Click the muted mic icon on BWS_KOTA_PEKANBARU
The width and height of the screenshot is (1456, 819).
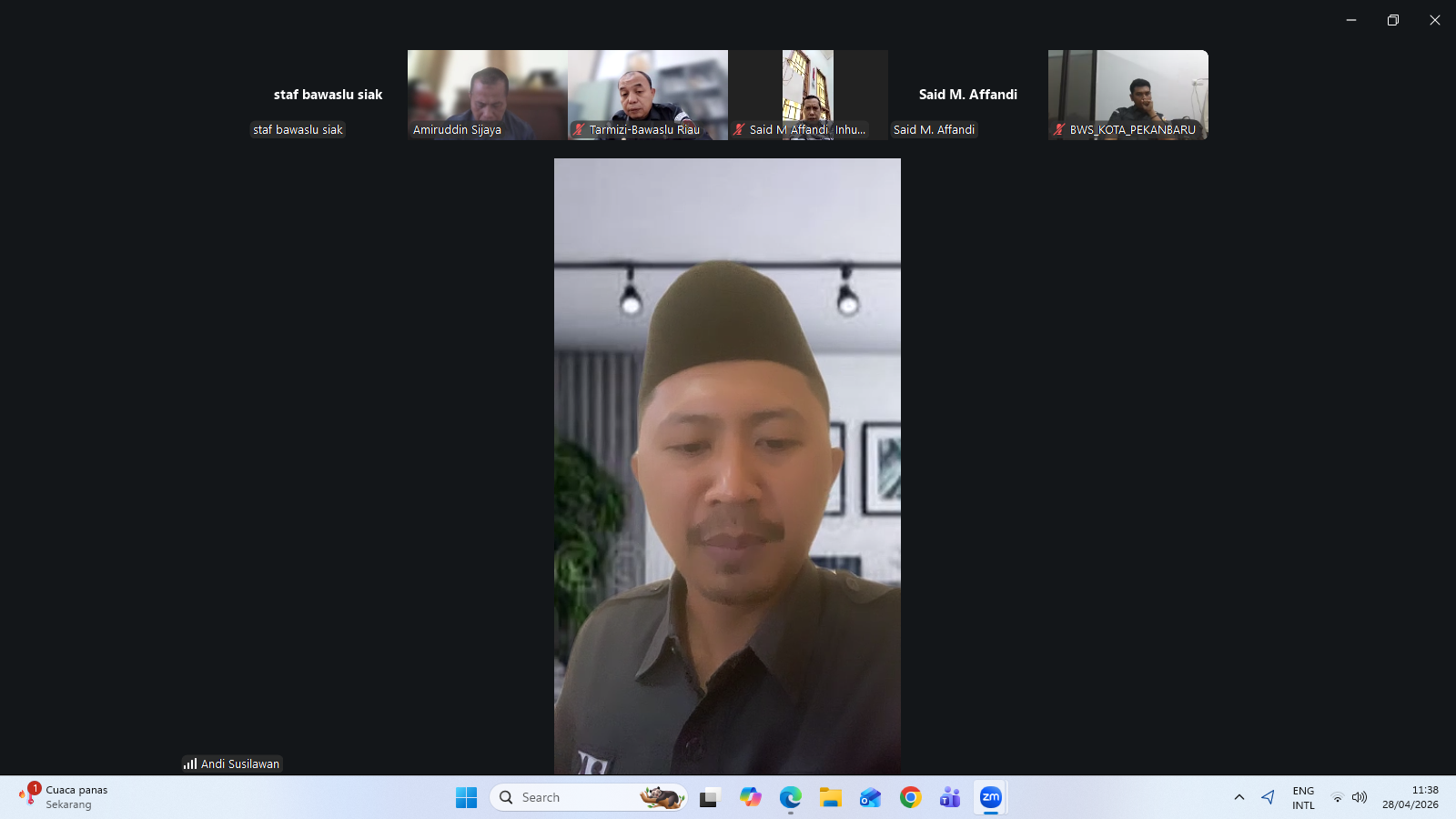[x=1059, y=130]
